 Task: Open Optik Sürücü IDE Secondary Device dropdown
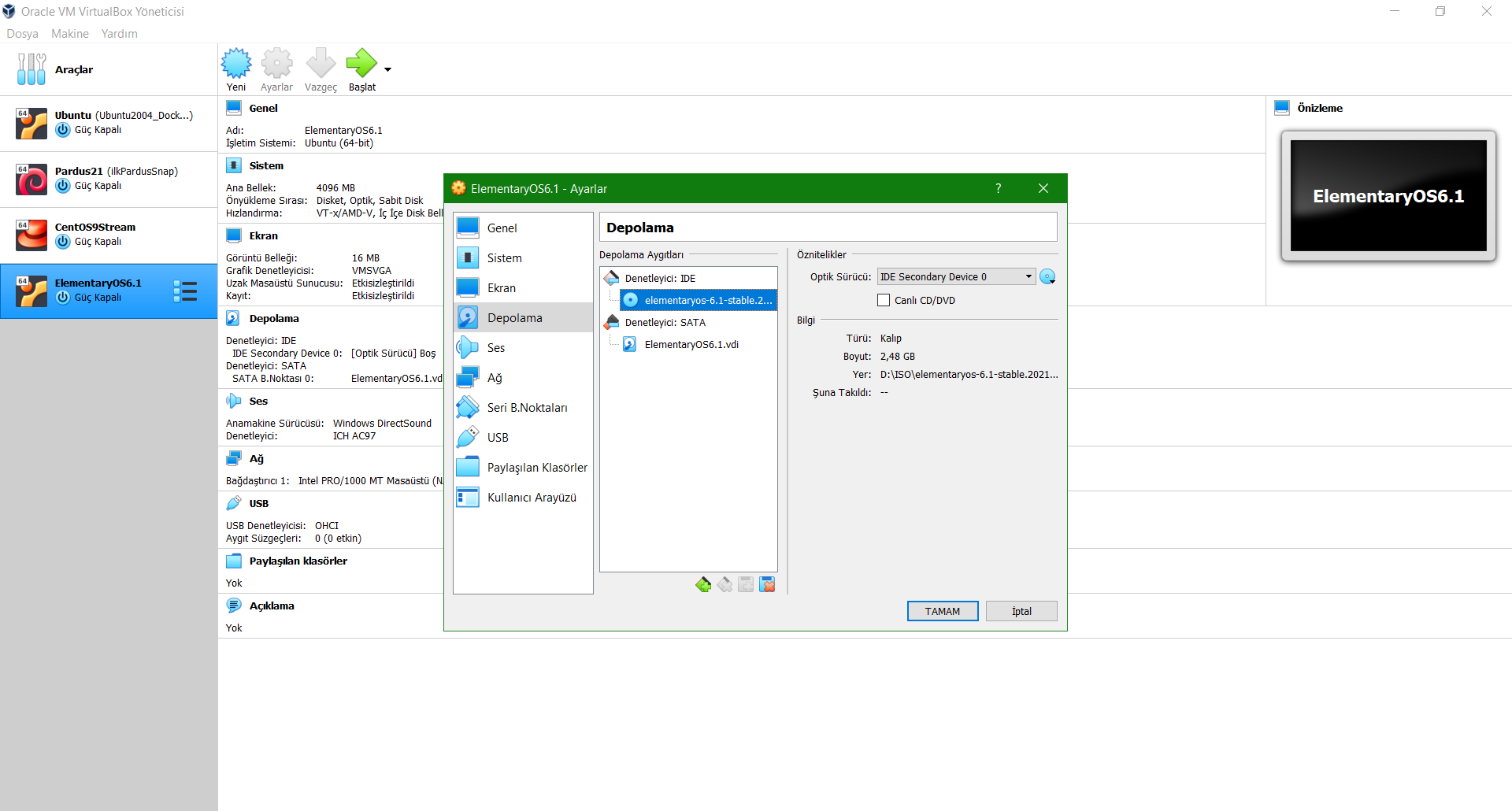pyautogui.click(x=956, y=276)
